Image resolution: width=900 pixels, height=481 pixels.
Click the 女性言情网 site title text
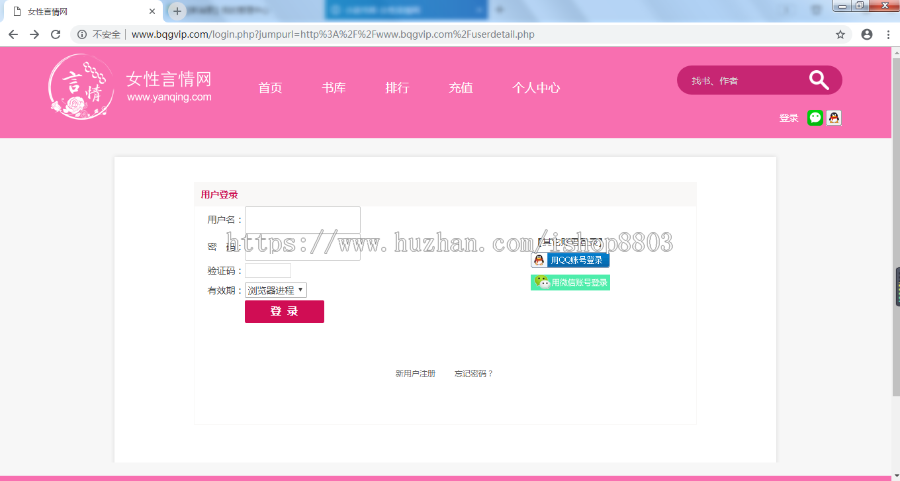[x=169, y=79]
